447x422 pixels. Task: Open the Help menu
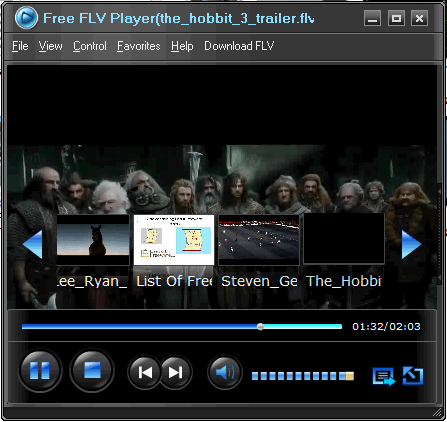click(x=182, y=46)
